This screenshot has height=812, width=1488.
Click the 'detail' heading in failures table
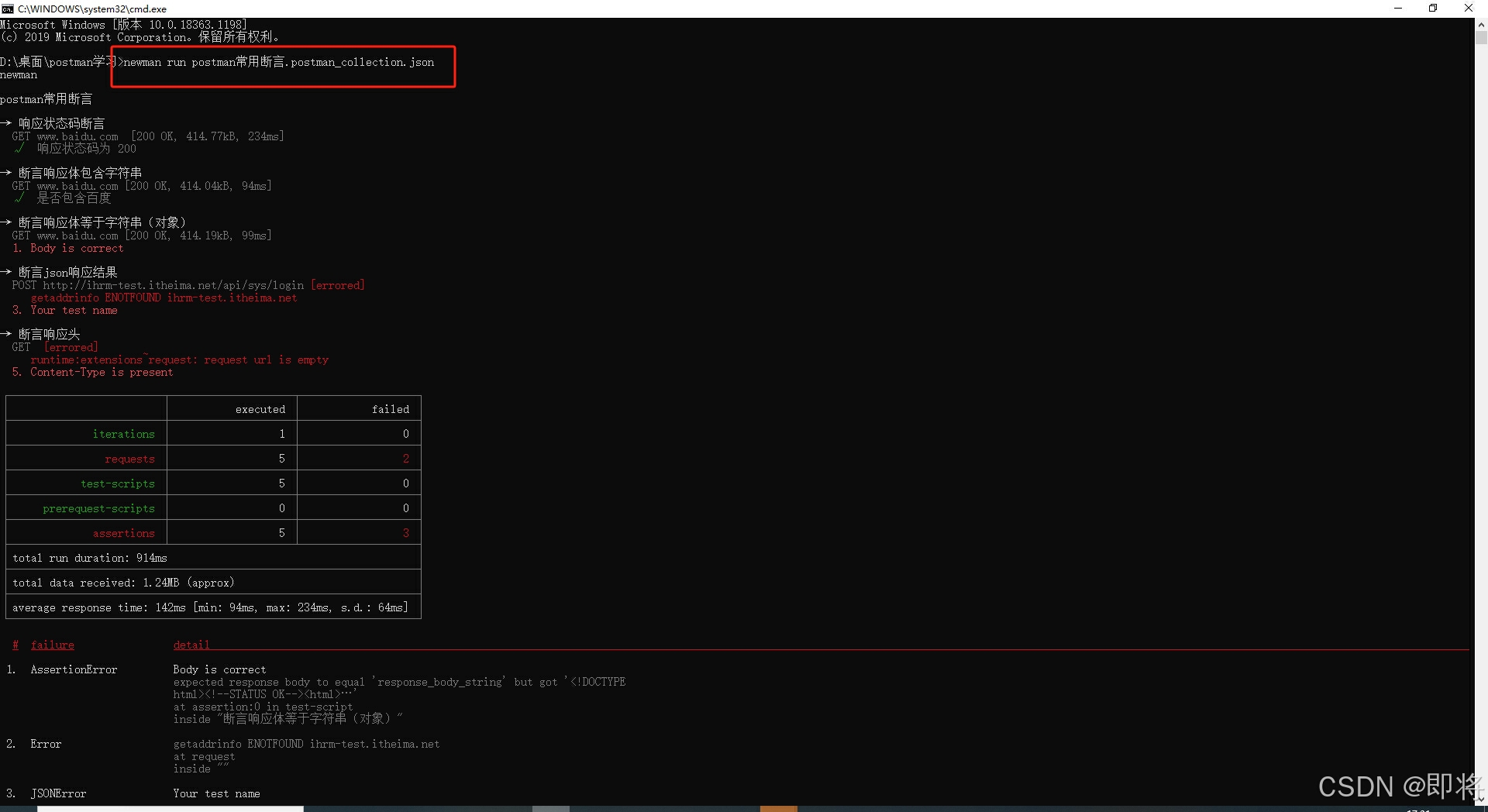191,645
